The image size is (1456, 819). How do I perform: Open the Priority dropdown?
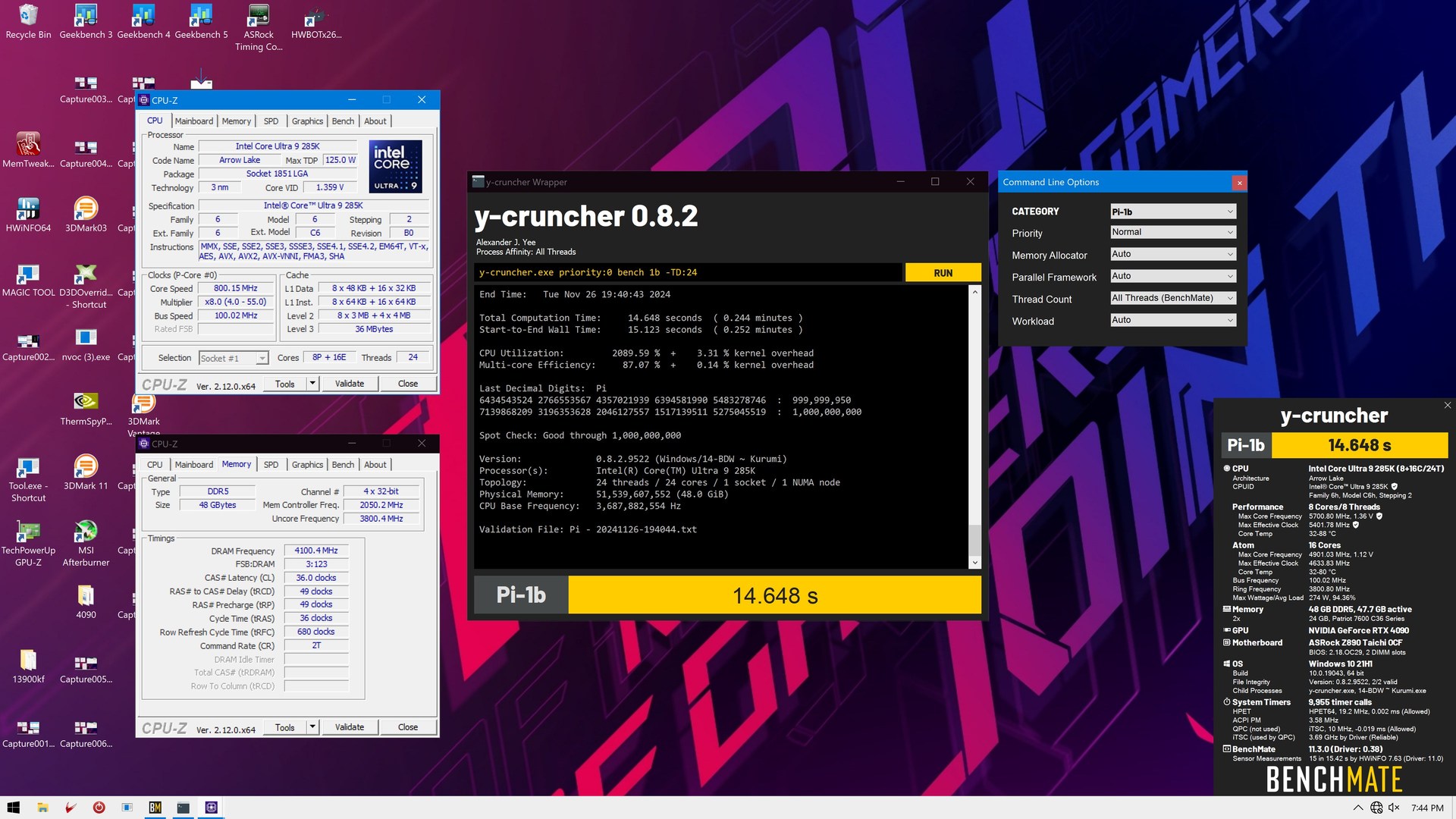tap(1172, 232)
